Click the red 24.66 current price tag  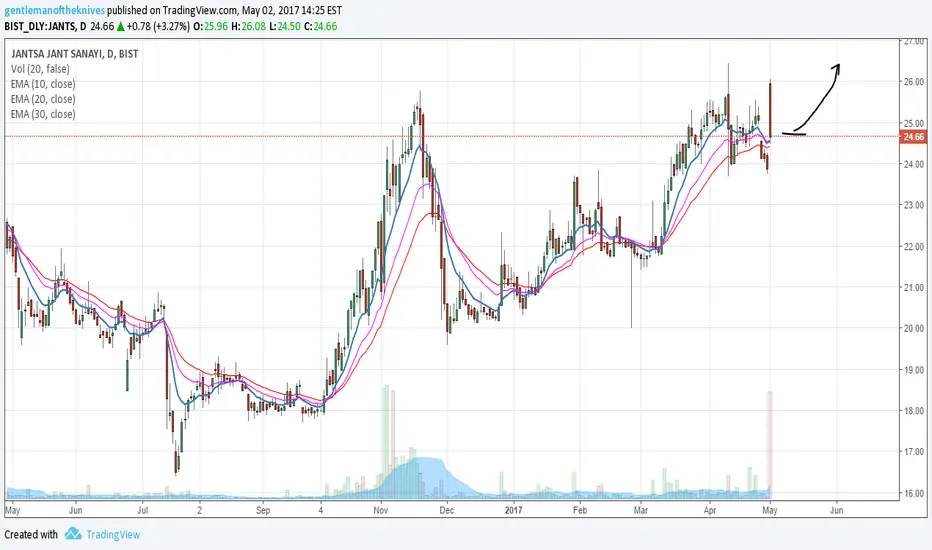914,137
